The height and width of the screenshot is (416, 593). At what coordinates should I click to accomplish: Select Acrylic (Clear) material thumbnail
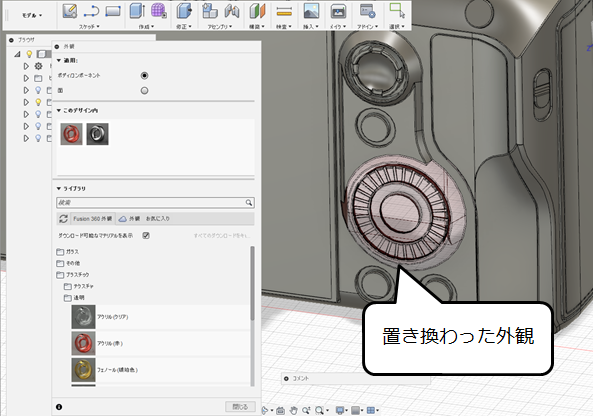(x=83, y=317)
